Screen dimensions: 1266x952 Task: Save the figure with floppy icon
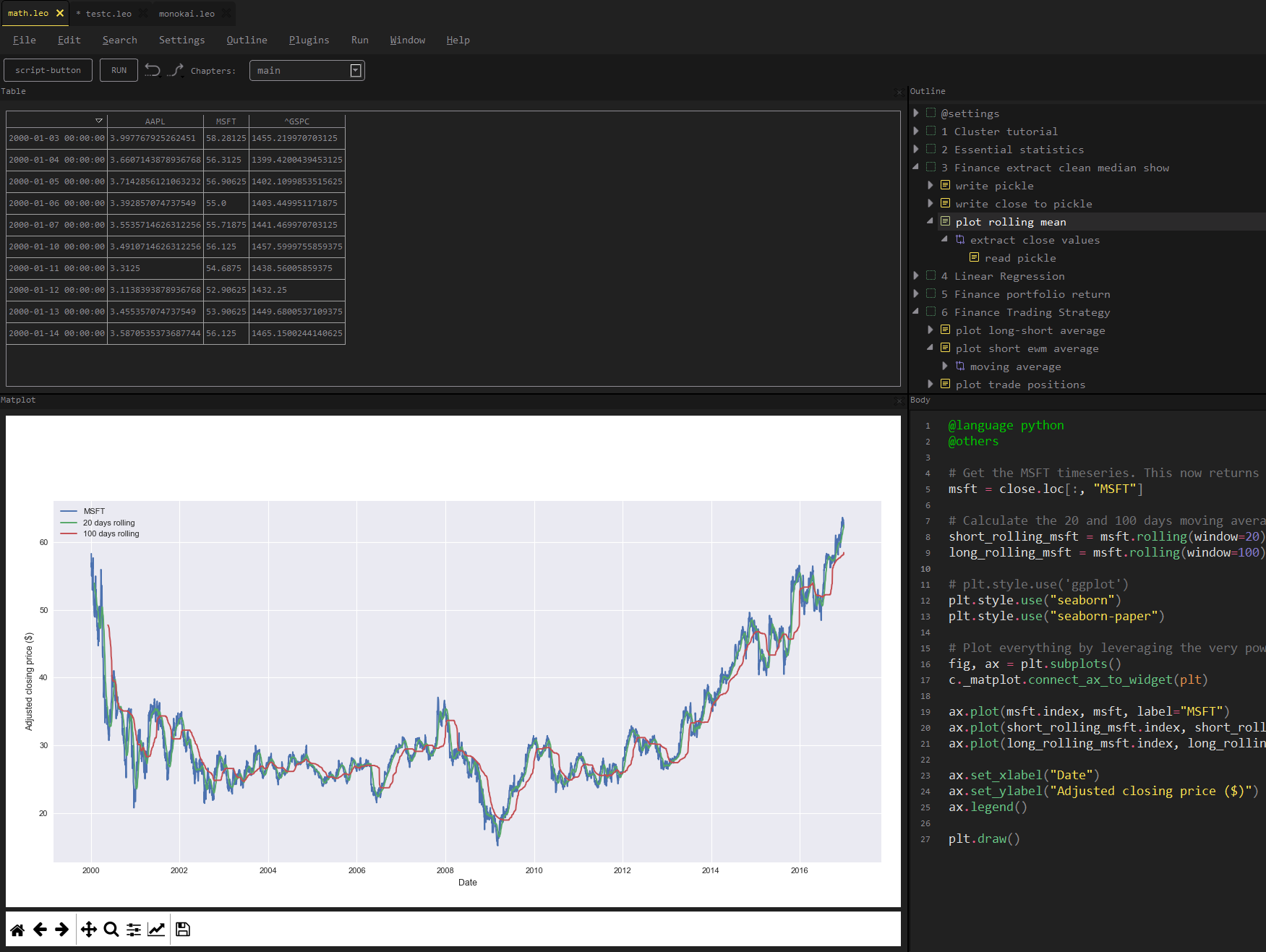point(183,930)
